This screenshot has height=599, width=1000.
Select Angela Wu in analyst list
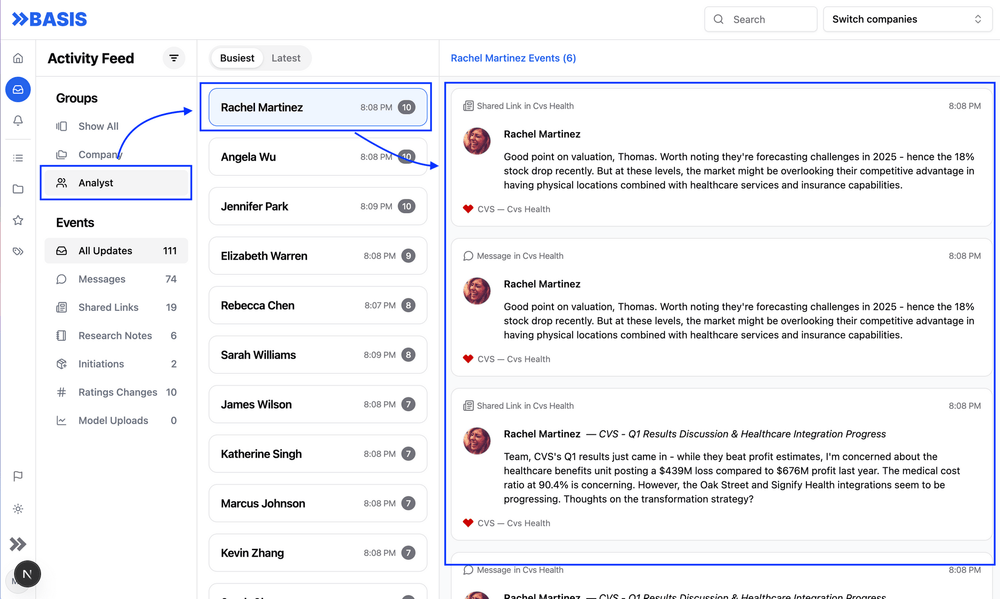point(318,157)
